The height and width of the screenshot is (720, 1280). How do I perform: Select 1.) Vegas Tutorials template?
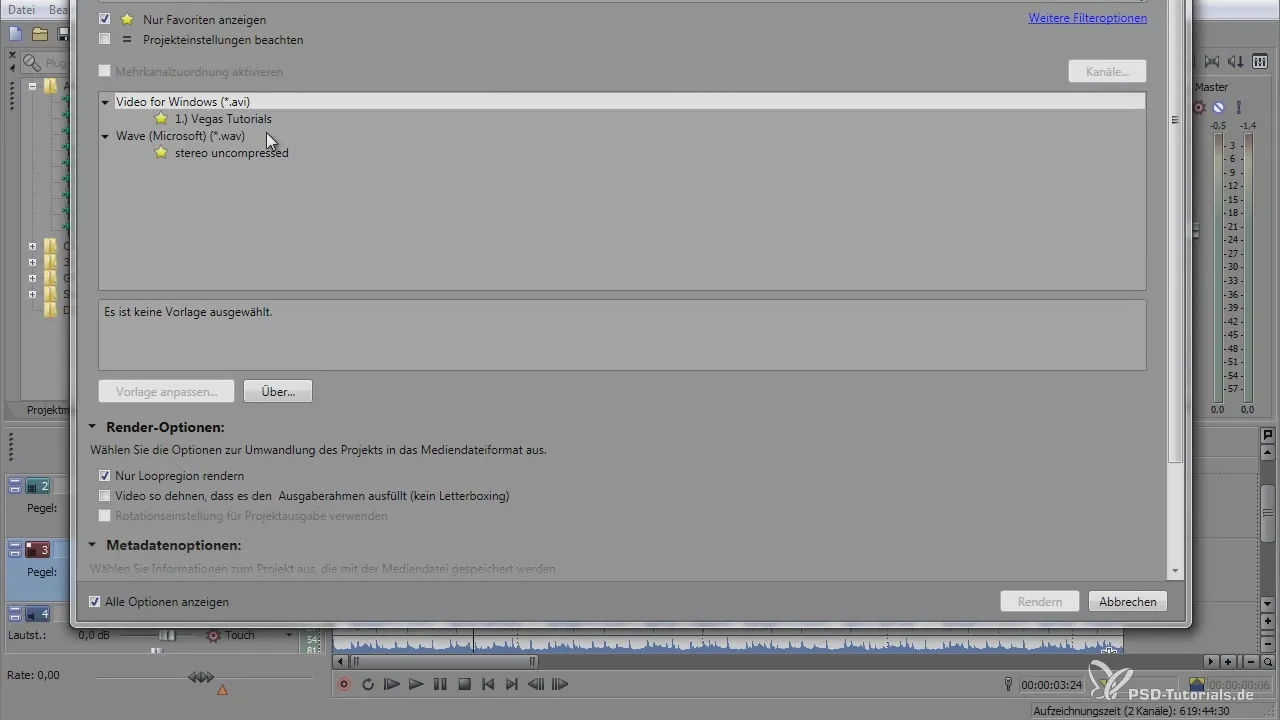[x=223, y=119]
